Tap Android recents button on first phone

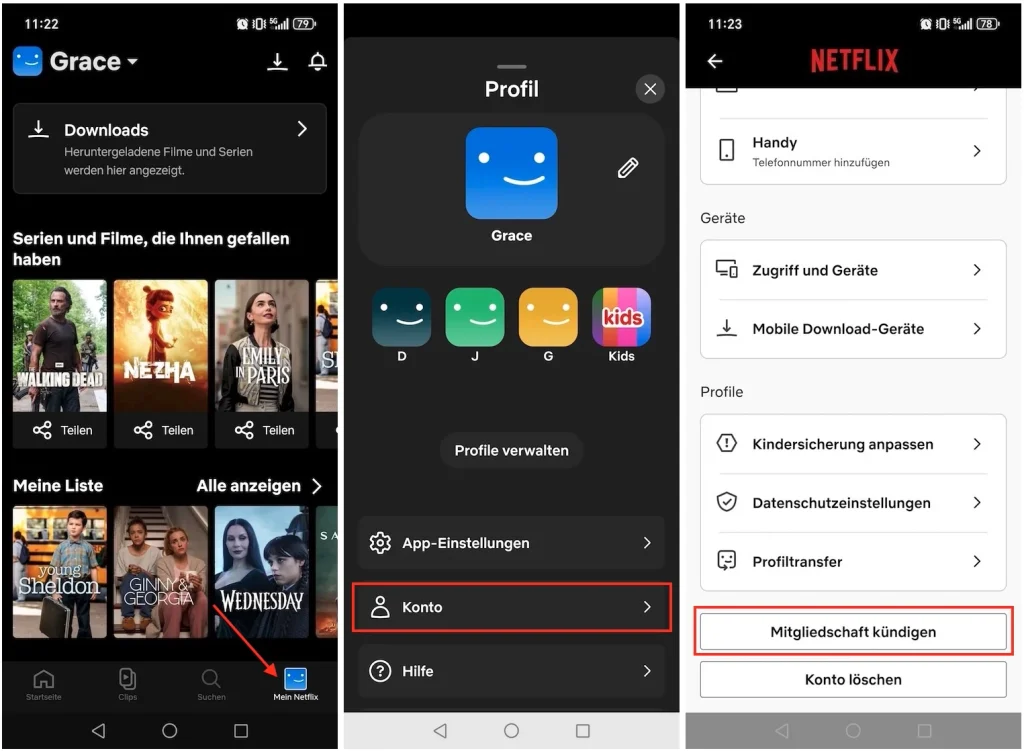pyautogui.click(x=241, y=730)
